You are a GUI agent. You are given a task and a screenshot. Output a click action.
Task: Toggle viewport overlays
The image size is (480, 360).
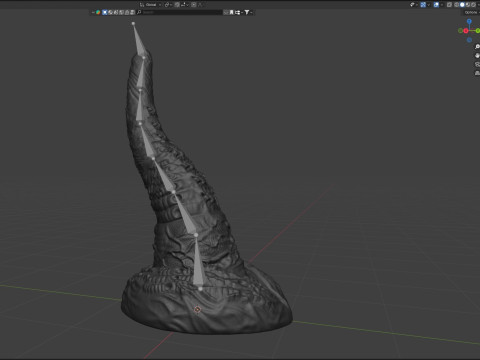[x=436, y=5]
